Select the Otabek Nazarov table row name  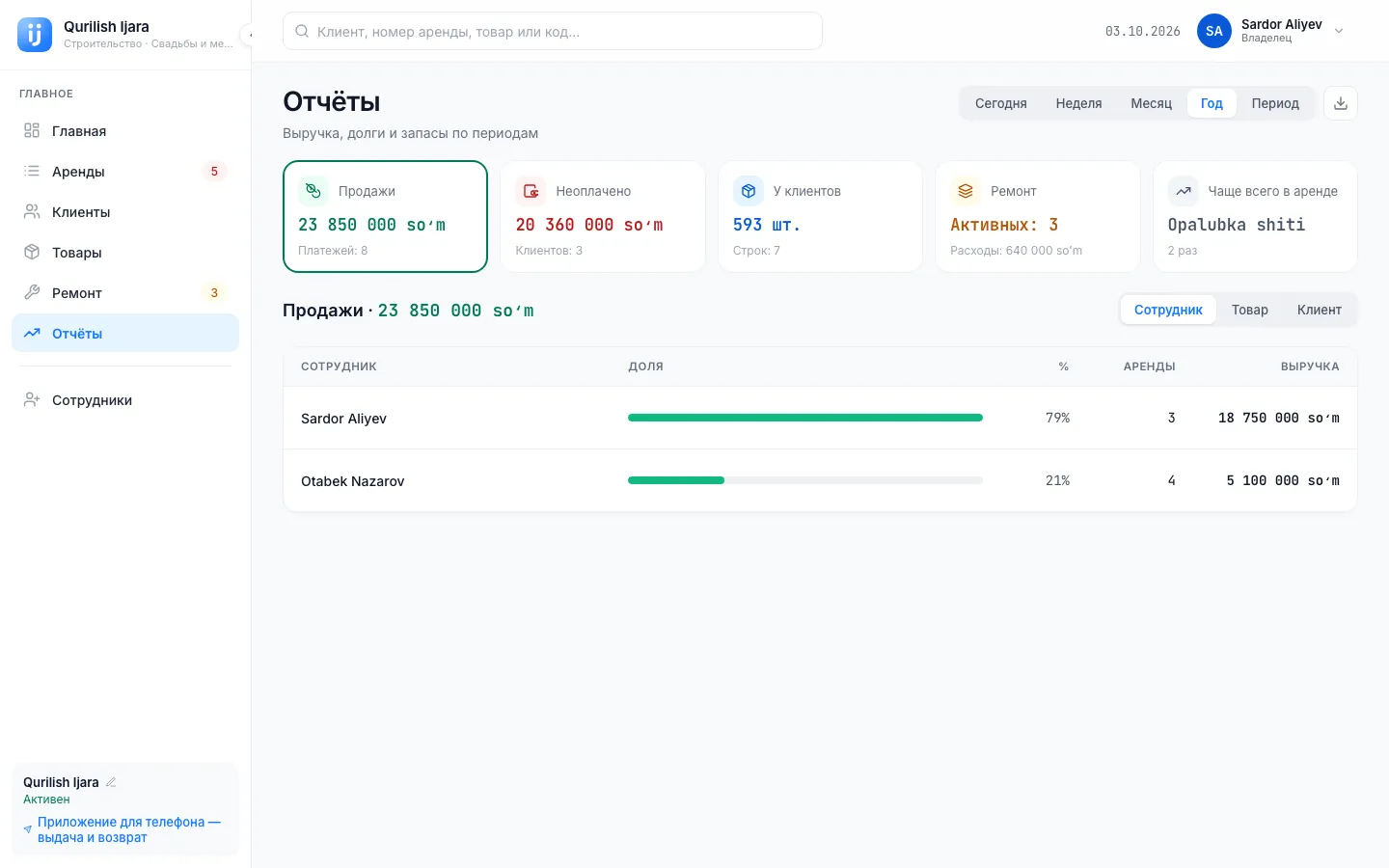(352, 481)
